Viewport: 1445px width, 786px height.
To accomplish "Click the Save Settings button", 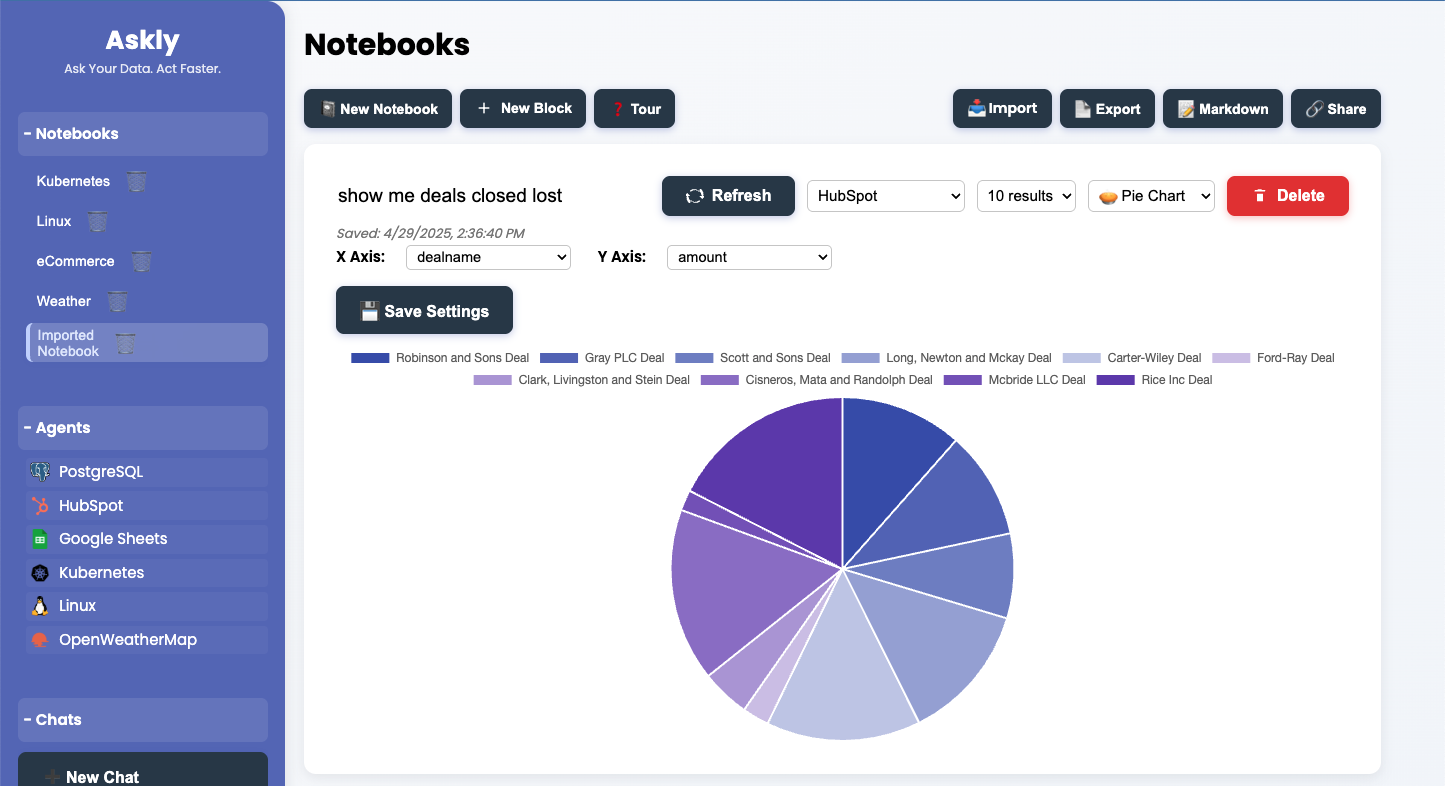I will point(424,311).
